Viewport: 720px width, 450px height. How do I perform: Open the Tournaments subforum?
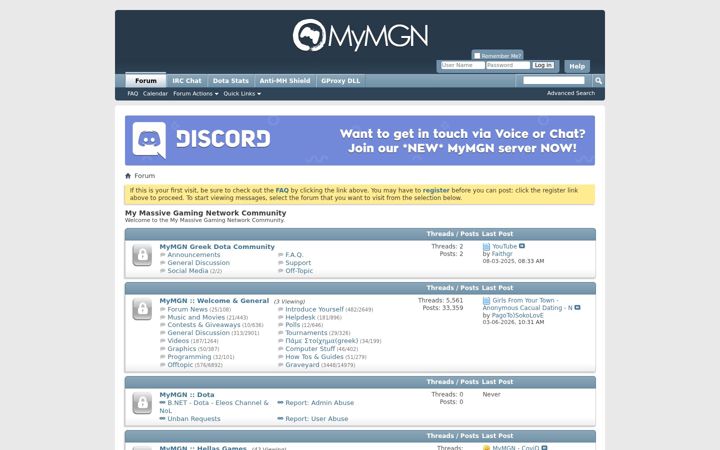coord(306,333)
